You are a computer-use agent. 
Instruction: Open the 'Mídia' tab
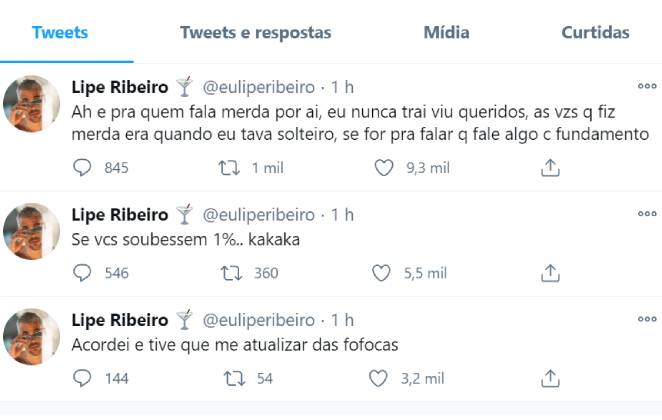point(446,33)
